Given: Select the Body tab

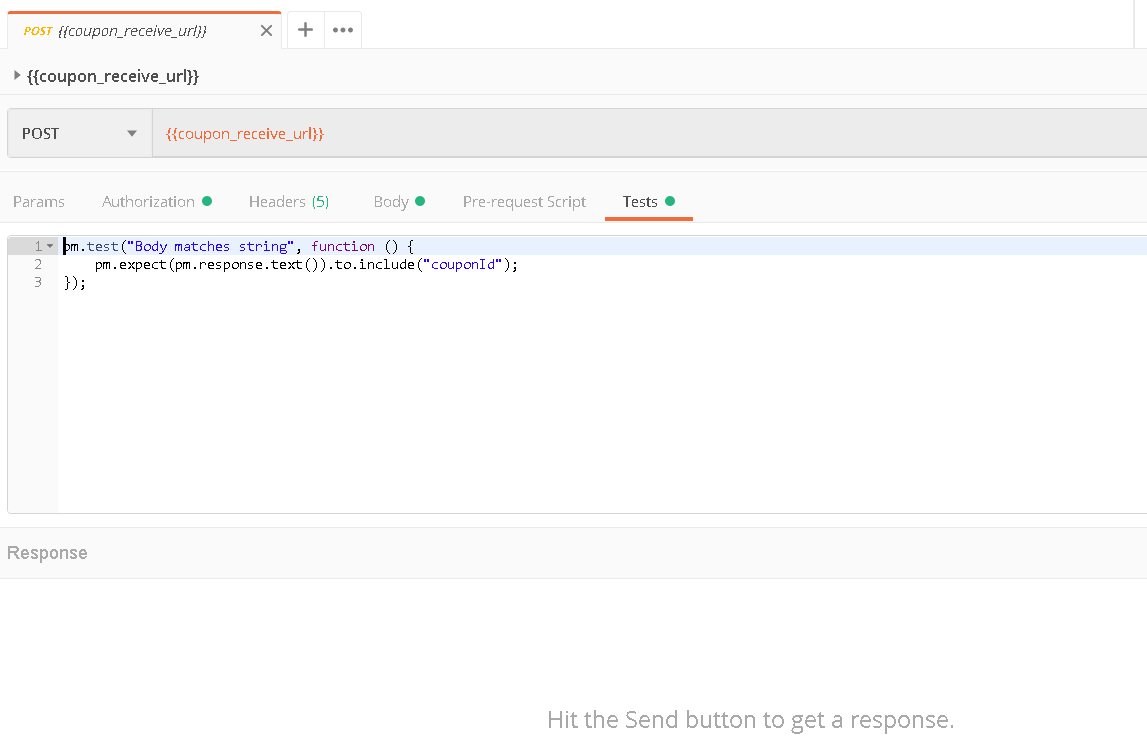Looking at the screenshot, I should [392, 201].
